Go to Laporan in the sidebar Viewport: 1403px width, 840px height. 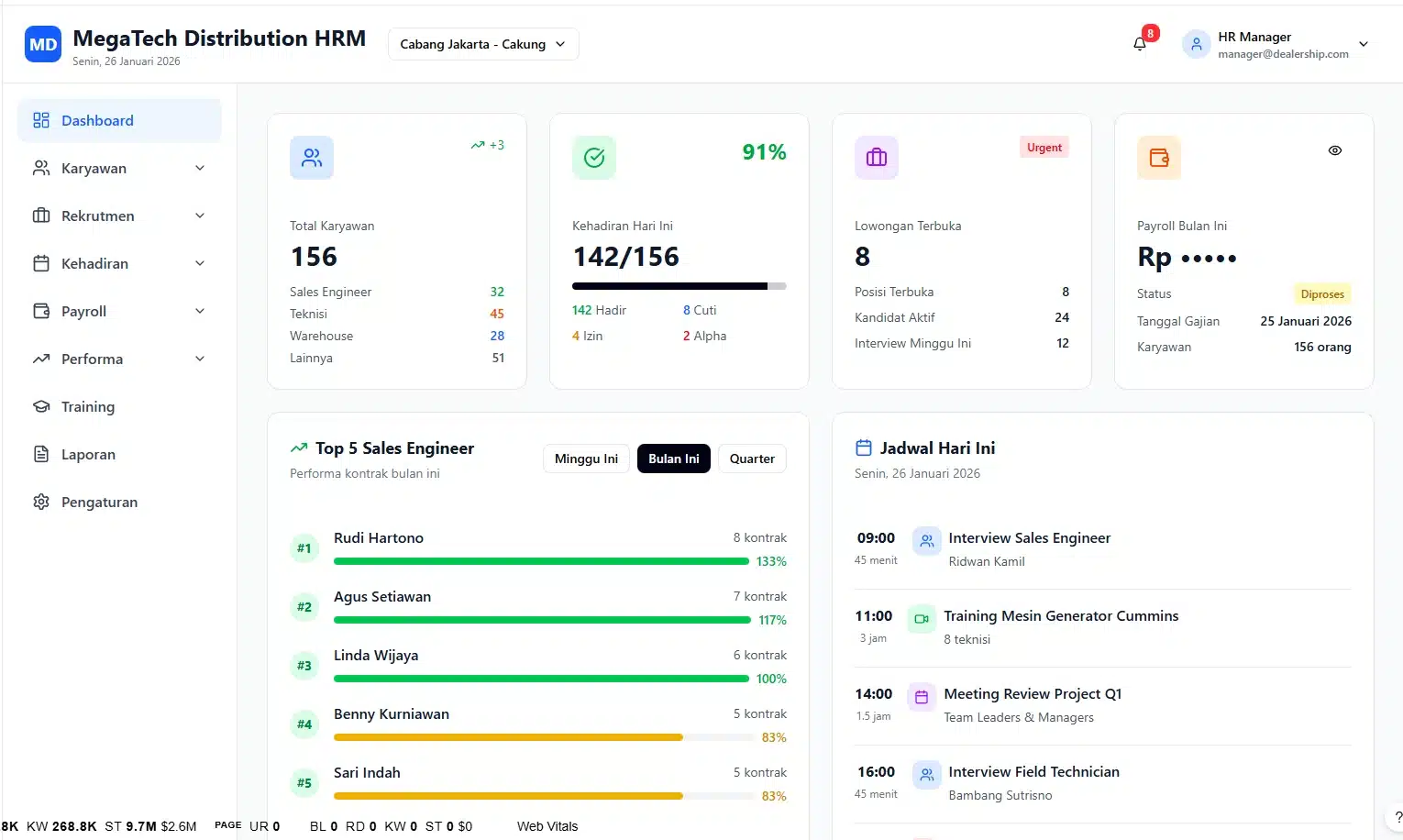pyautogui.click(x=88, y=454)
